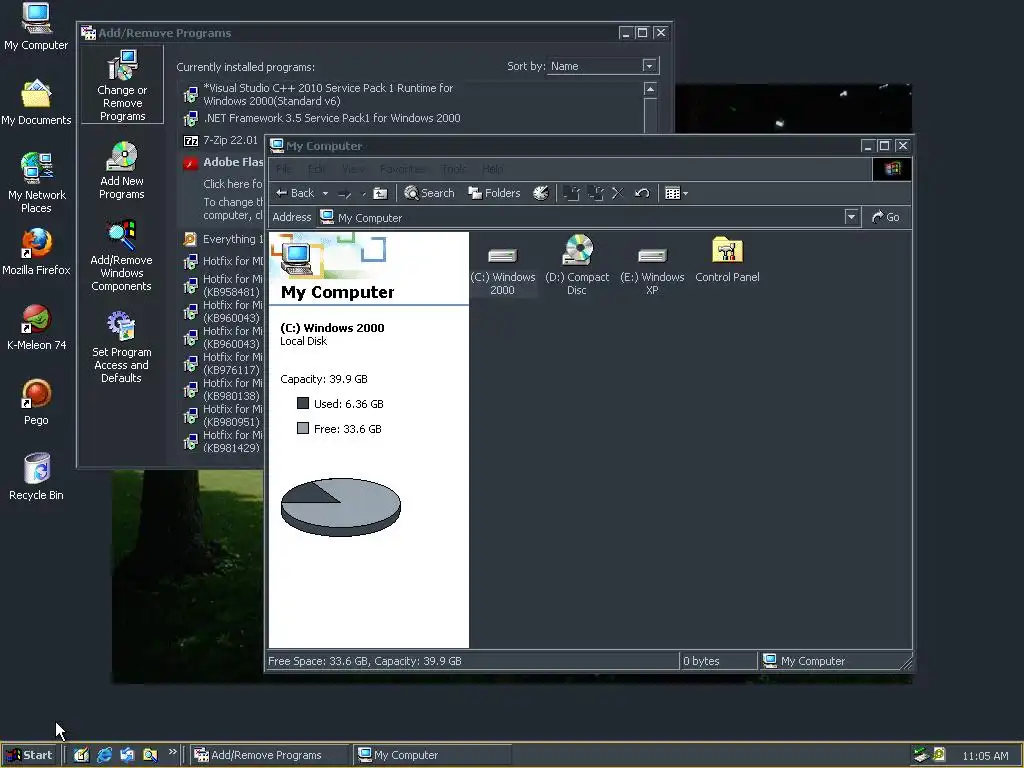This screenshot has width=1024, height=768.
Task: Click the Move To toolbar icon
Action: [x=571, y=193]
